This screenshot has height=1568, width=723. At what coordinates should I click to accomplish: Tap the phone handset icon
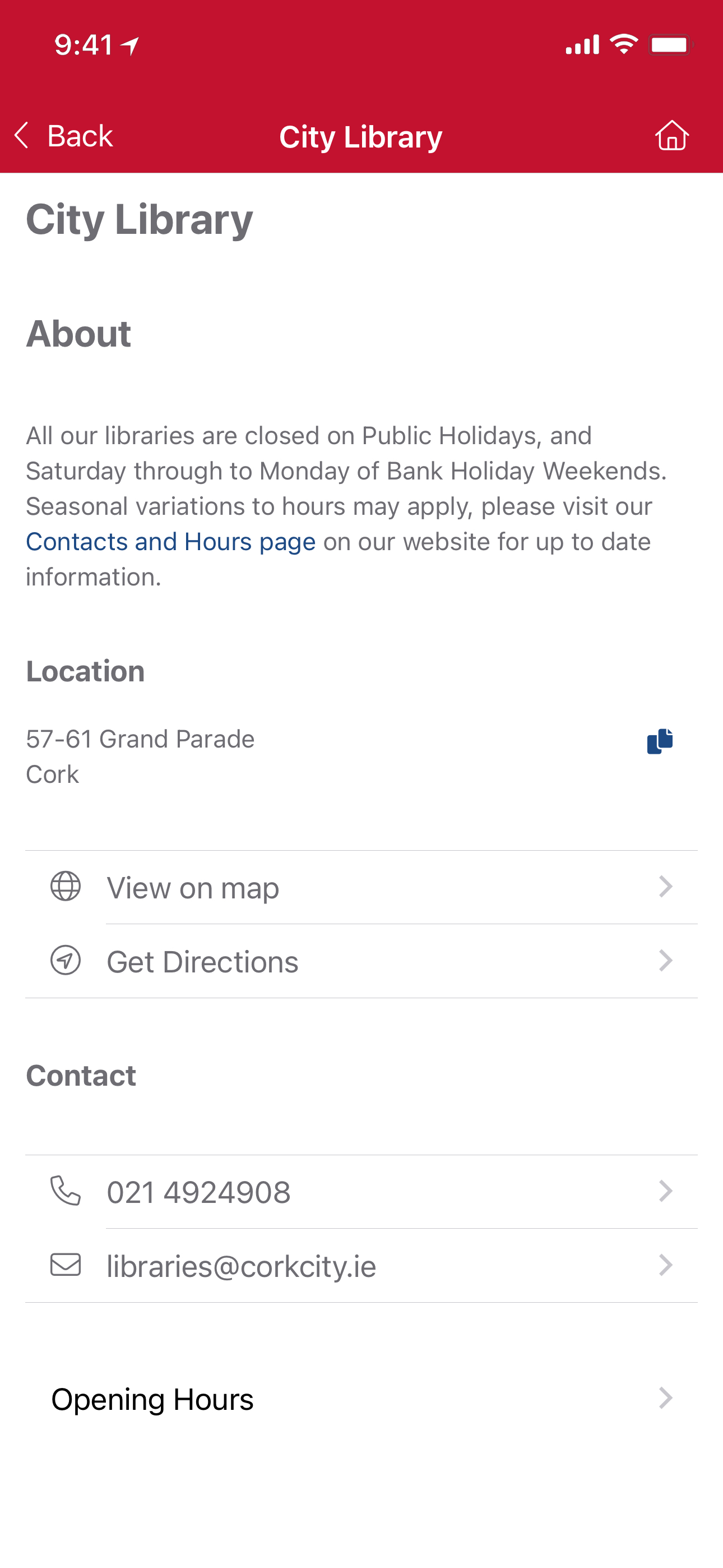tap(66, 1190)
